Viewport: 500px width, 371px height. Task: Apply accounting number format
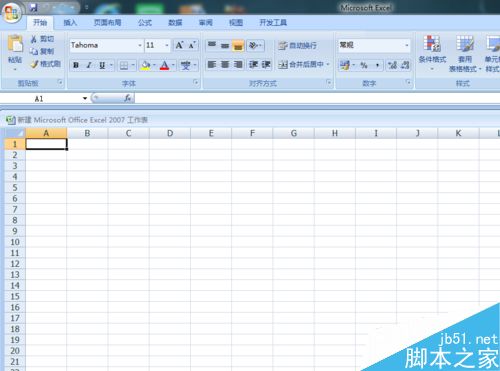click(345, 65)
